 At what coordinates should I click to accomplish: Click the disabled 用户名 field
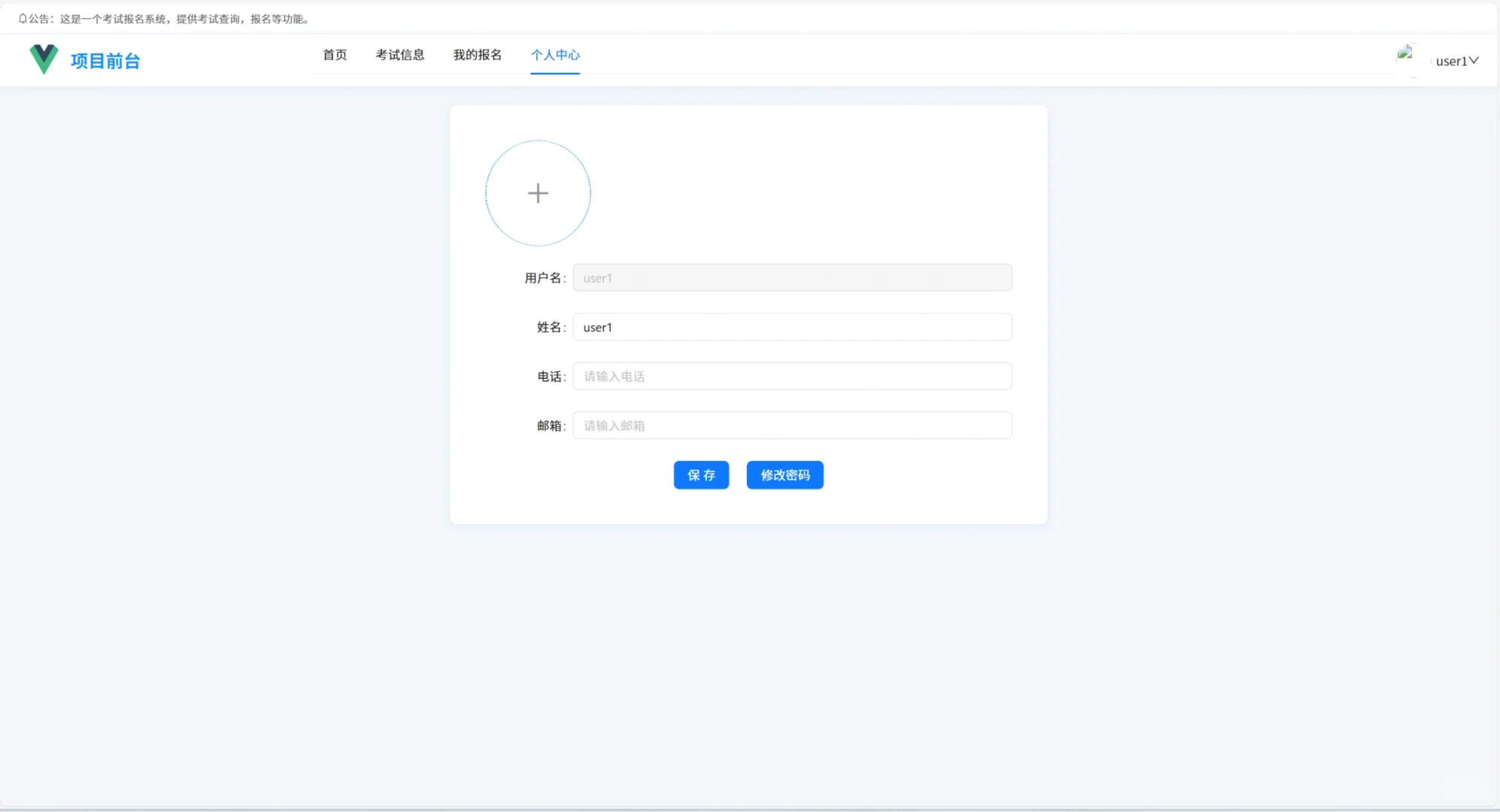pos(792,277)
